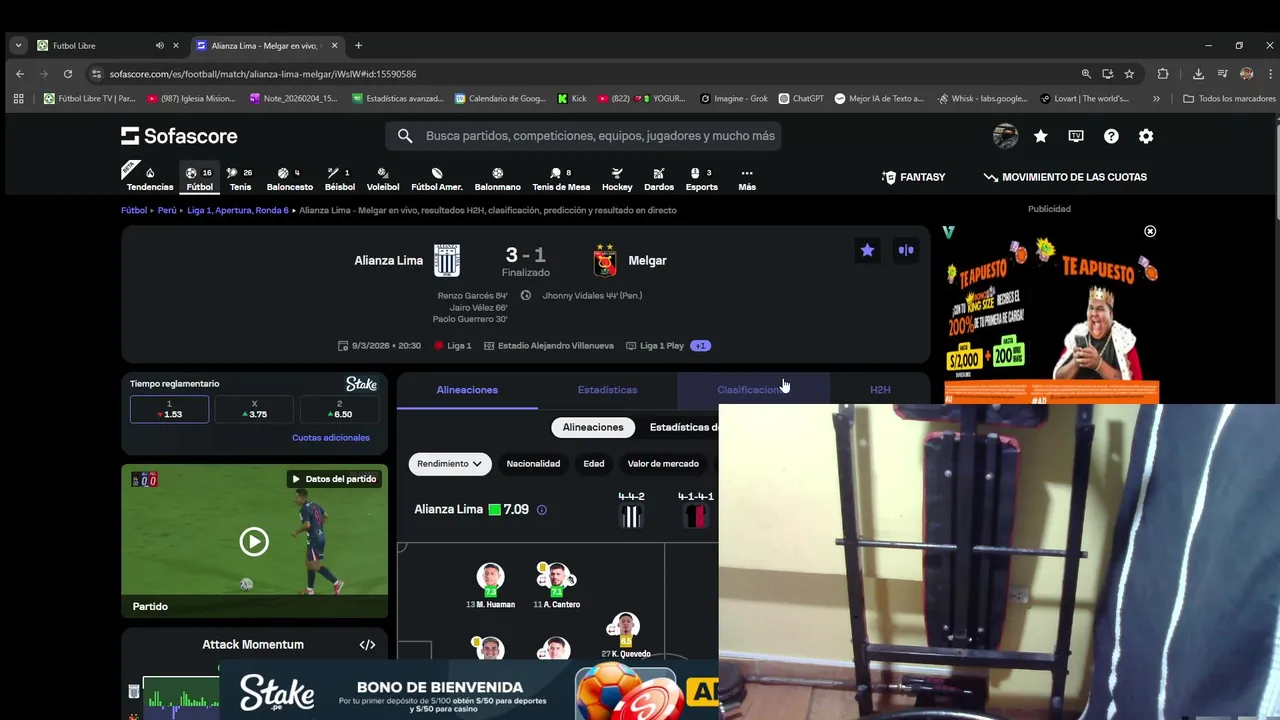The image size is (1280, 720).
Task: Select the Alineaciones pill toggle
Action: (593, 427)
